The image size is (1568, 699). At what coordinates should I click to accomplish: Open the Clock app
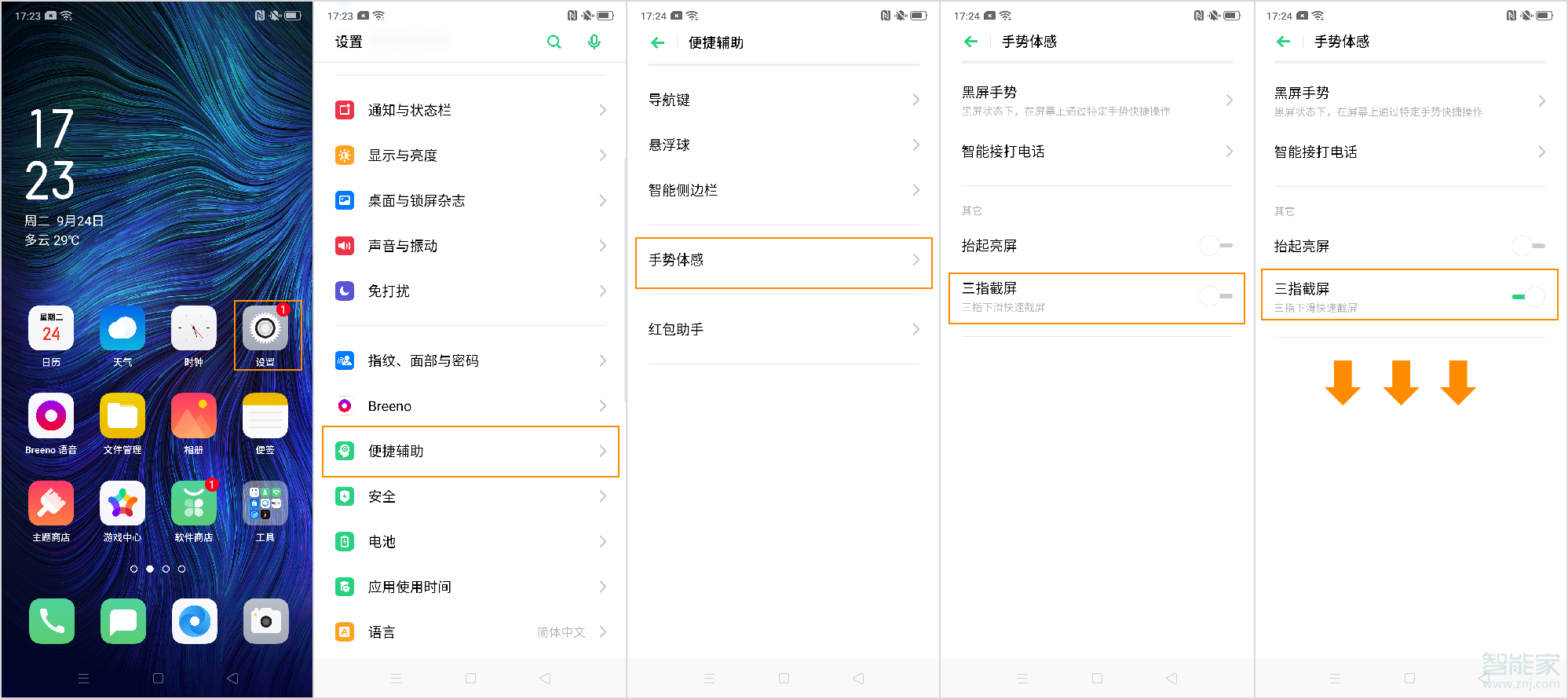pos(193,328)
